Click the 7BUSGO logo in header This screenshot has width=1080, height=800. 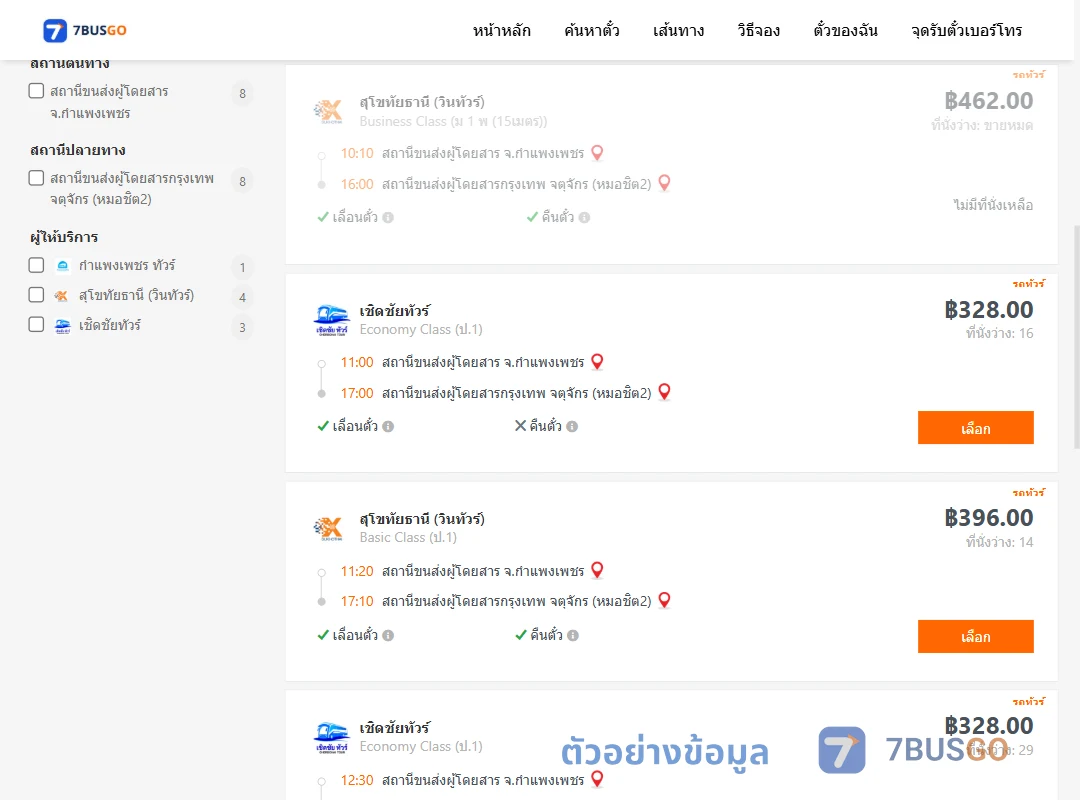coord(85,30)
